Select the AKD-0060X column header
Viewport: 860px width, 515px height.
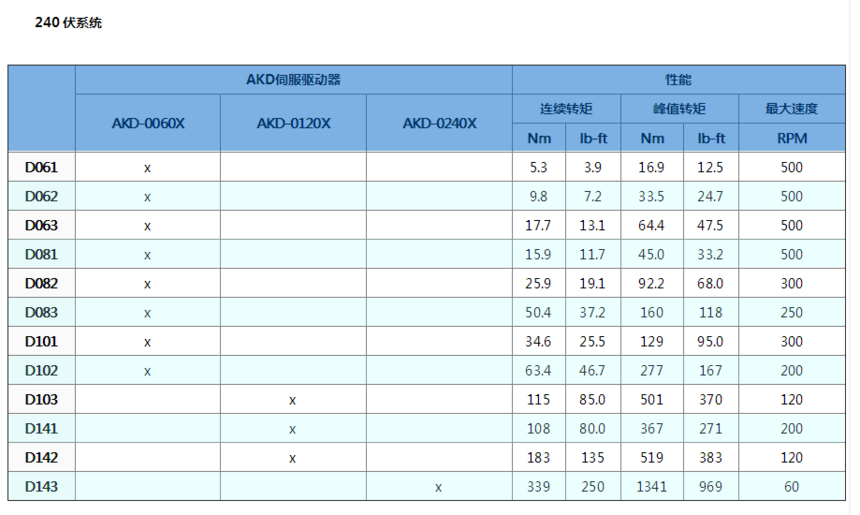click(x=148, y=123)
